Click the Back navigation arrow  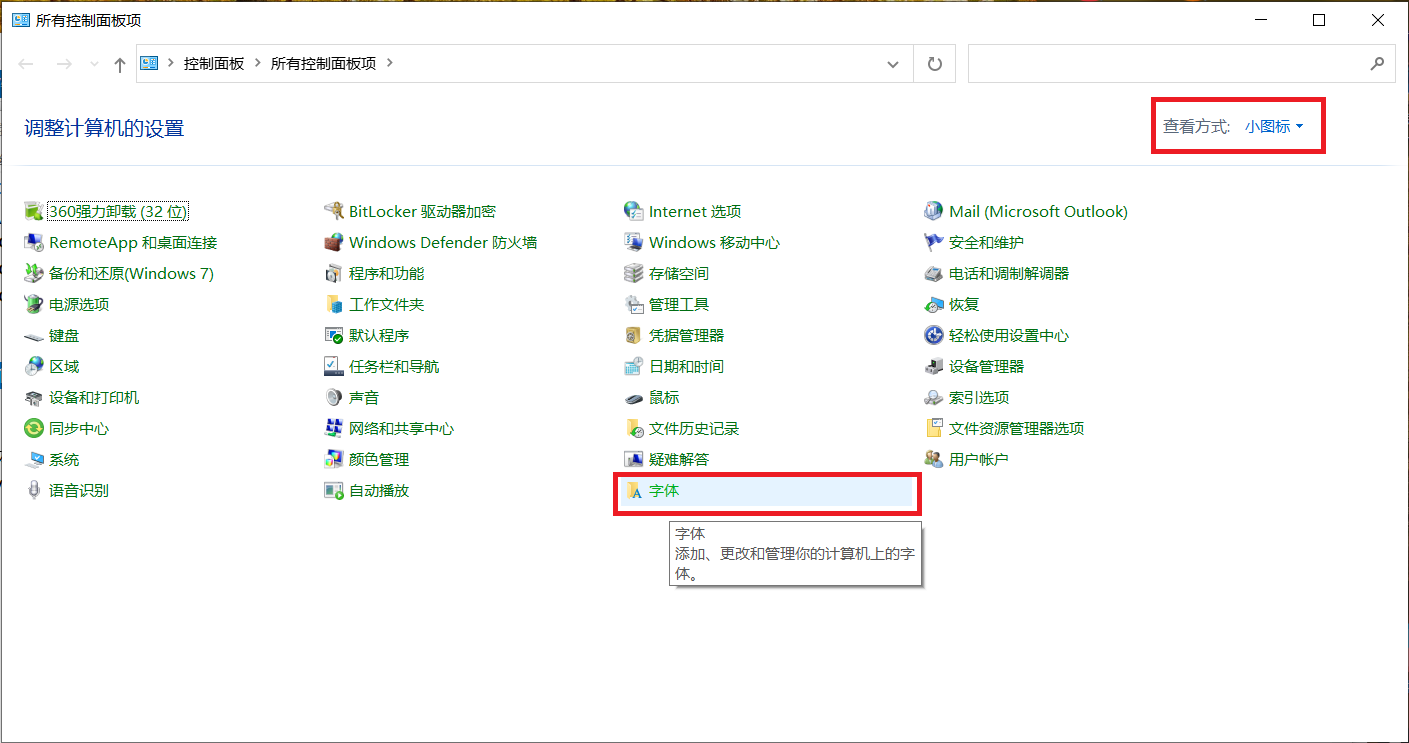(x=27, y=64)
